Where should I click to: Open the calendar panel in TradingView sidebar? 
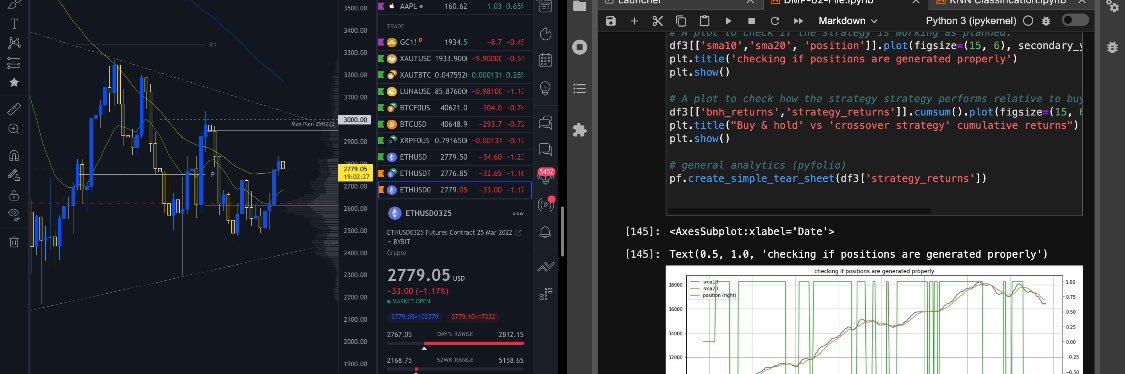click(545, 60)
